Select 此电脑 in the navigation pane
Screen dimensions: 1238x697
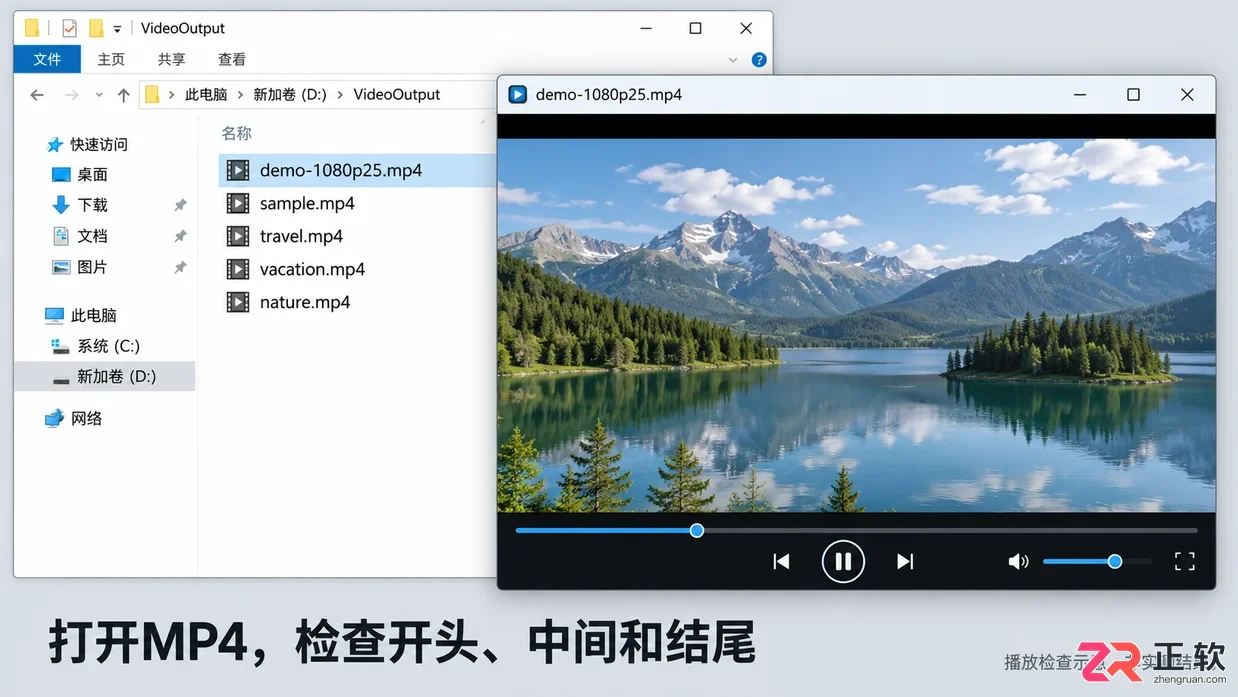pyautogui.click(x=94, y=316)
